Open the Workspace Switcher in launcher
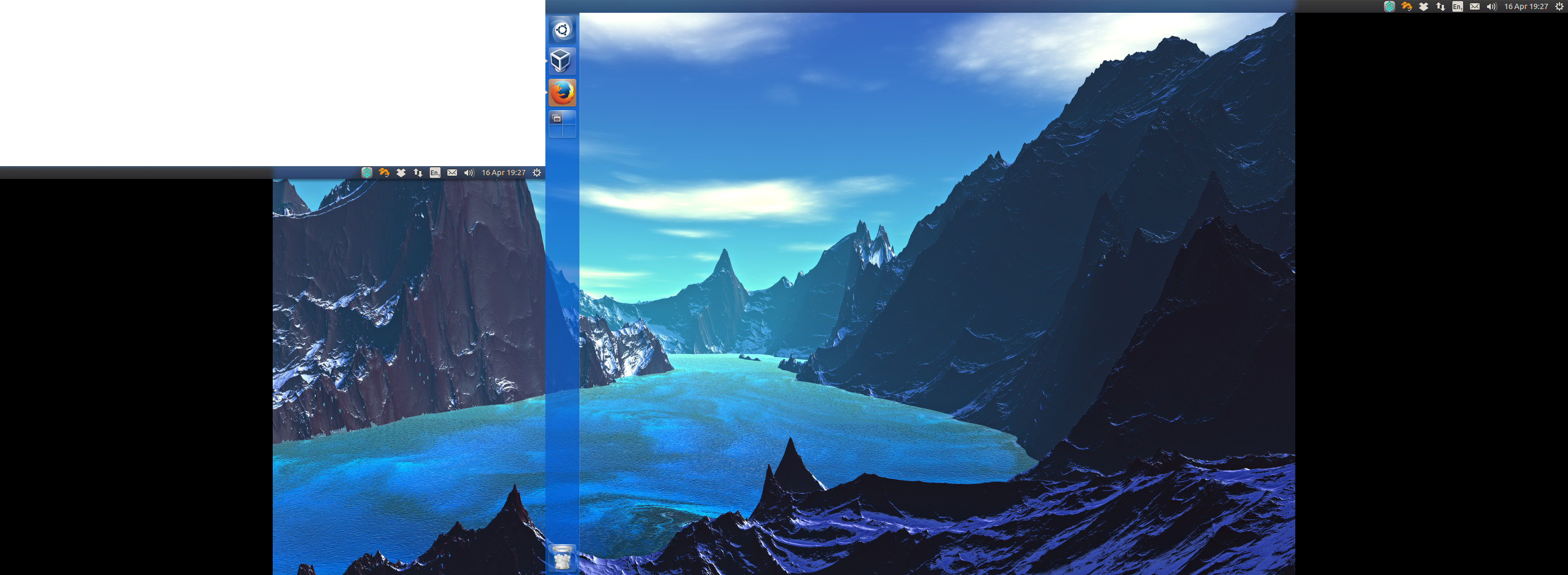The width and height of the screenshot is (1568, 575). pyautogui.click(x=562, y=124)
